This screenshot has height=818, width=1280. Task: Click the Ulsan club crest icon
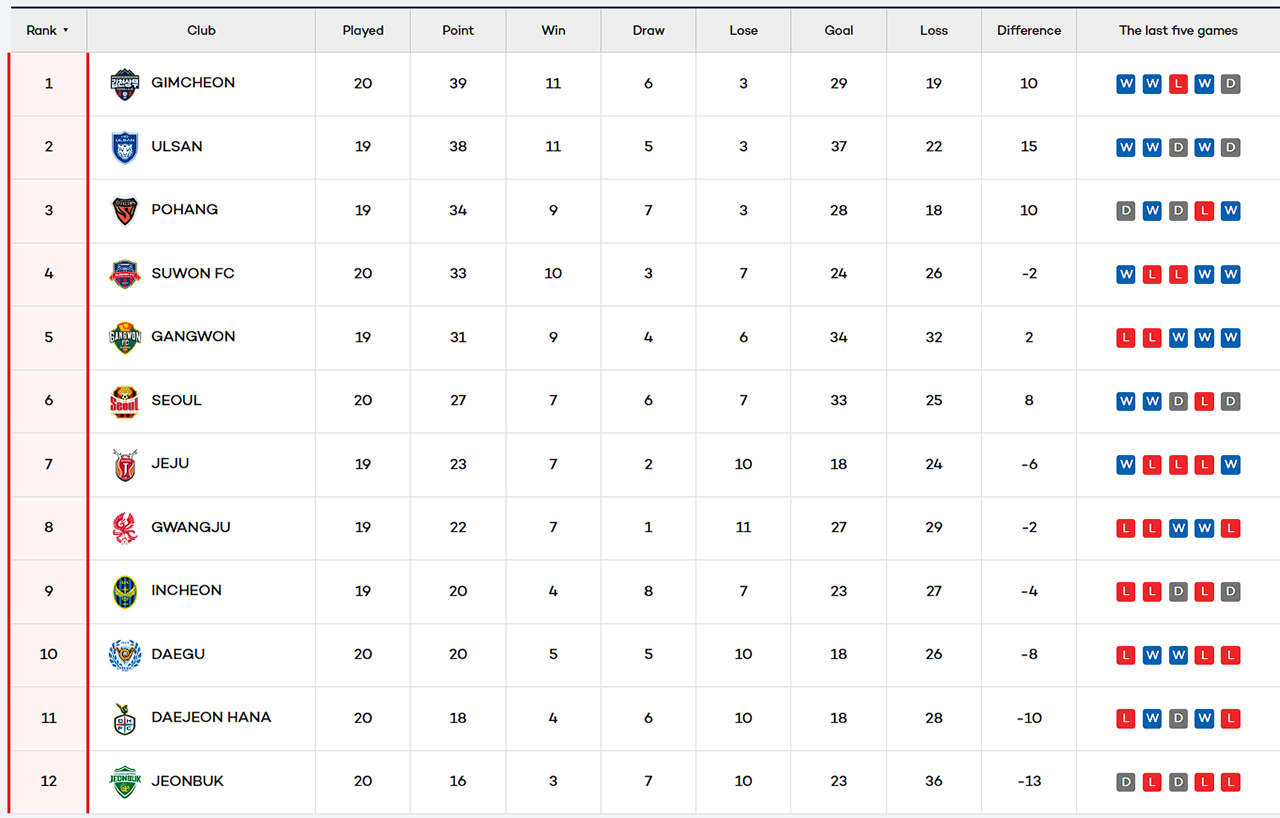125,147
